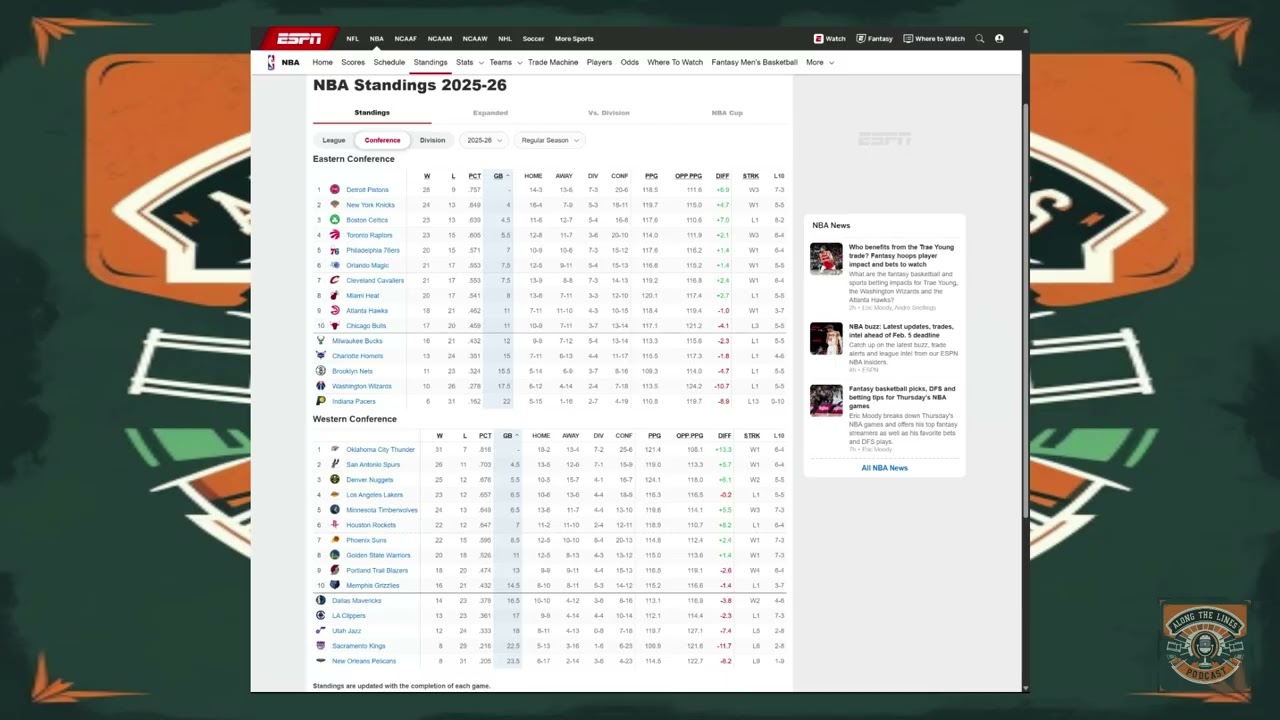Go to Soccer in the top menu

[533, 39]
